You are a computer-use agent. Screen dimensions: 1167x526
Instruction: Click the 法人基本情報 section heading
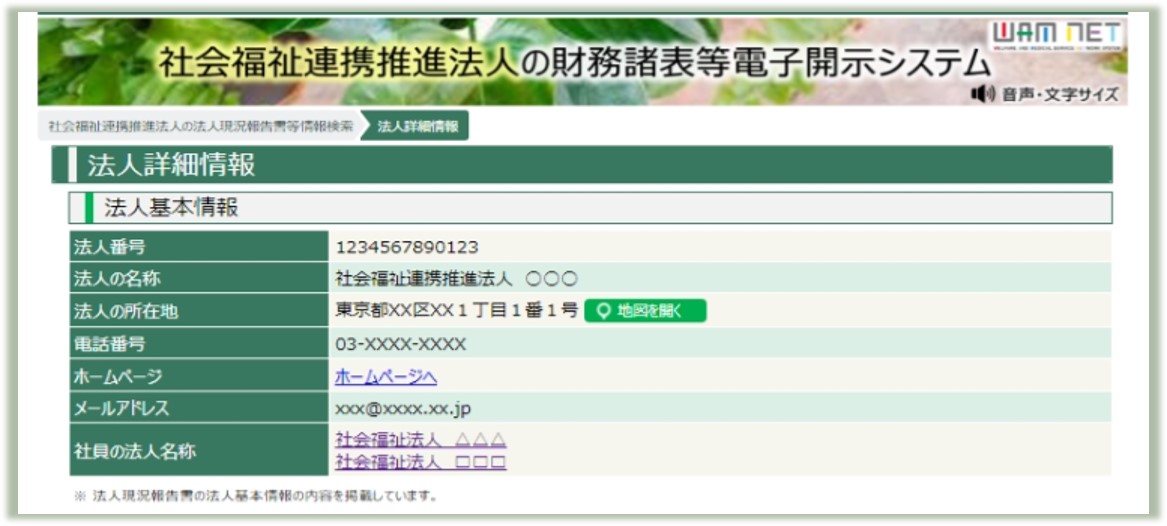[x=590, y=208]
